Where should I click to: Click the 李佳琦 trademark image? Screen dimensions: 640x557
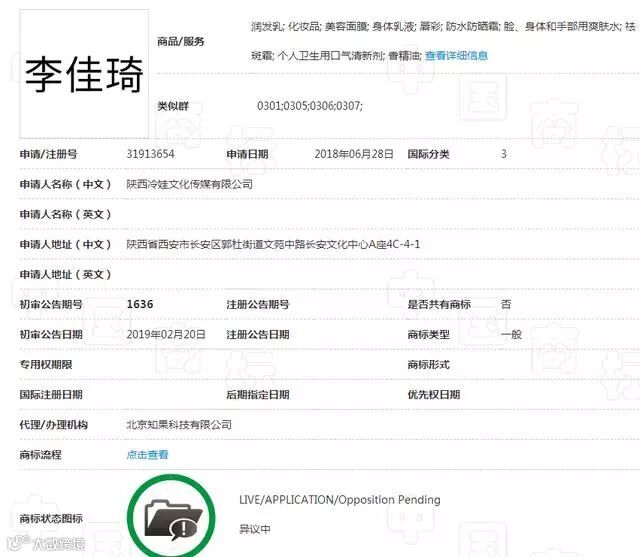84,74
